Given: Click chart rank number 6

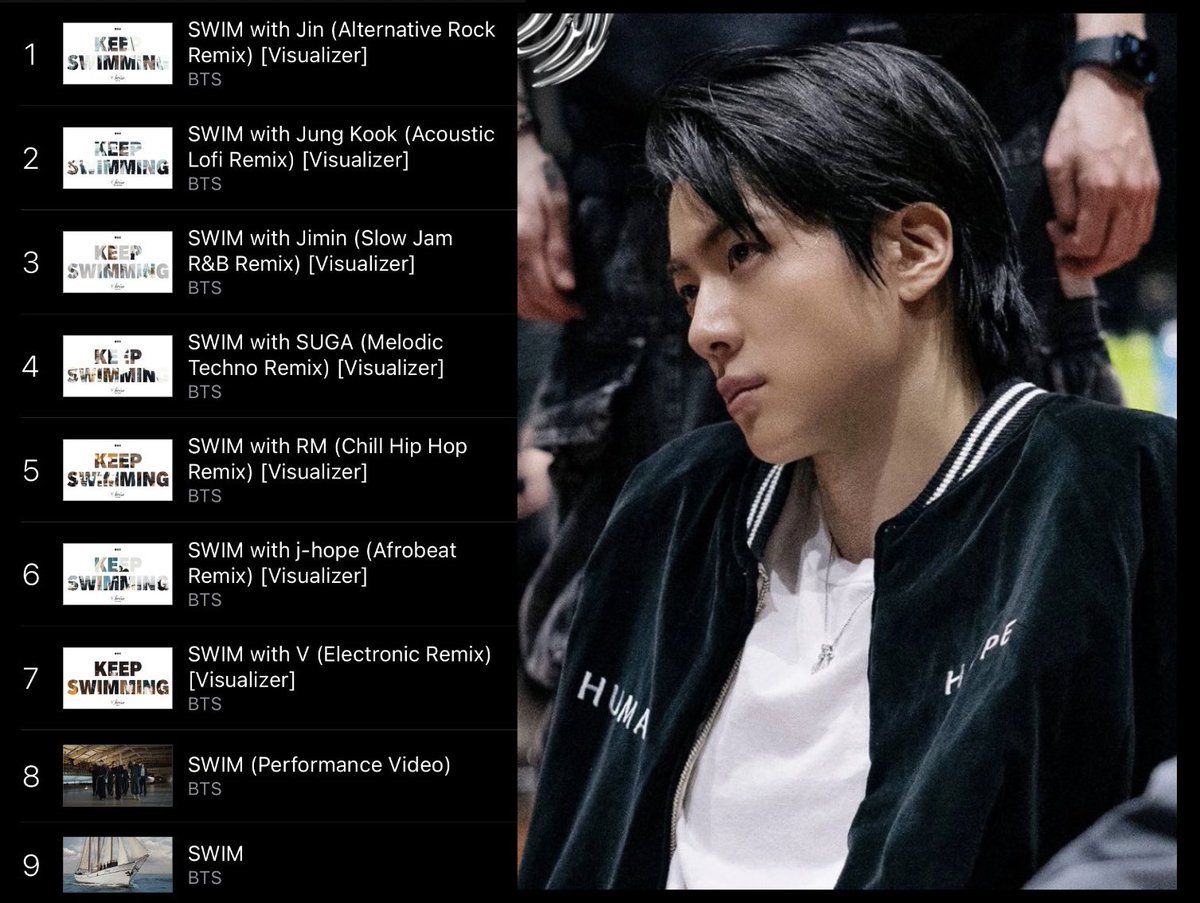Looking at the screenshot, I should click(x=31, y=574).
